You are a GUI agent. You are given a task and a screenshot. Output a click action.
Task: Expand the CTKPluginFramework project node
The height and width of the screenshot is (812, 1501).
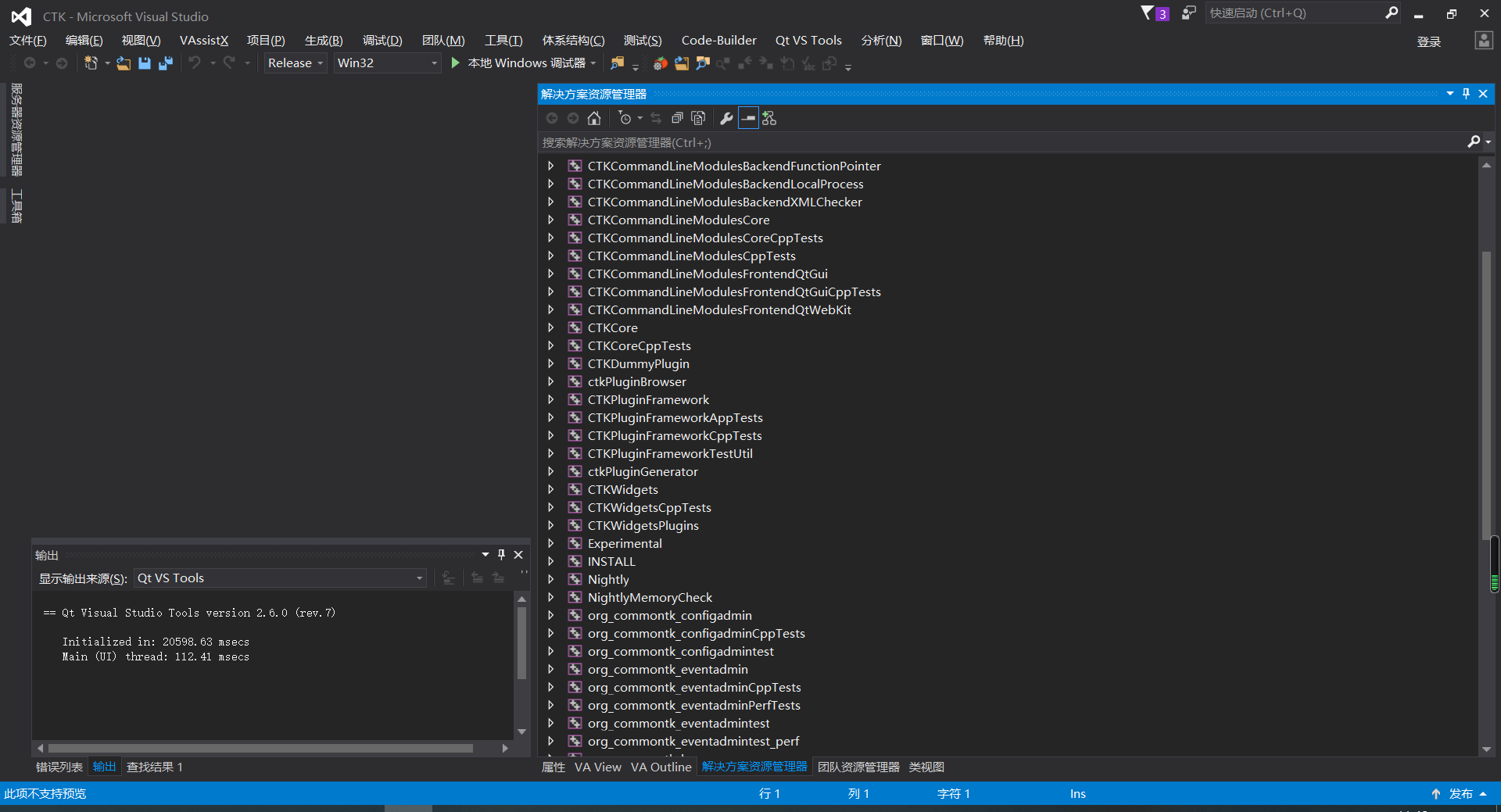pyautogui.click(x=550, y=399)
